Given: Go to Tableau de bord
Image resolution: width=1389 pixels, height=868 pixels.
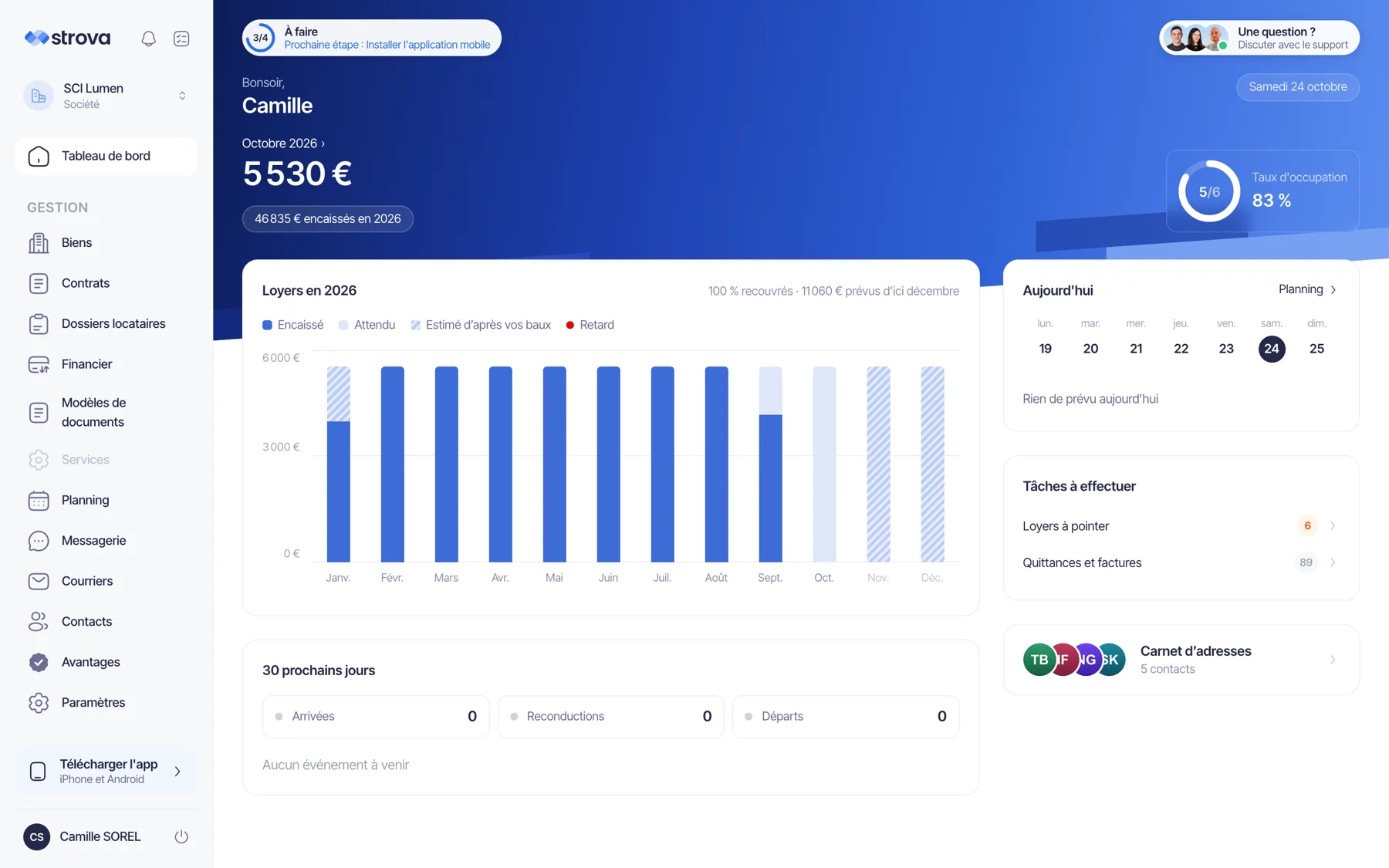Looking at the screenshot, I should click(106, 156).
